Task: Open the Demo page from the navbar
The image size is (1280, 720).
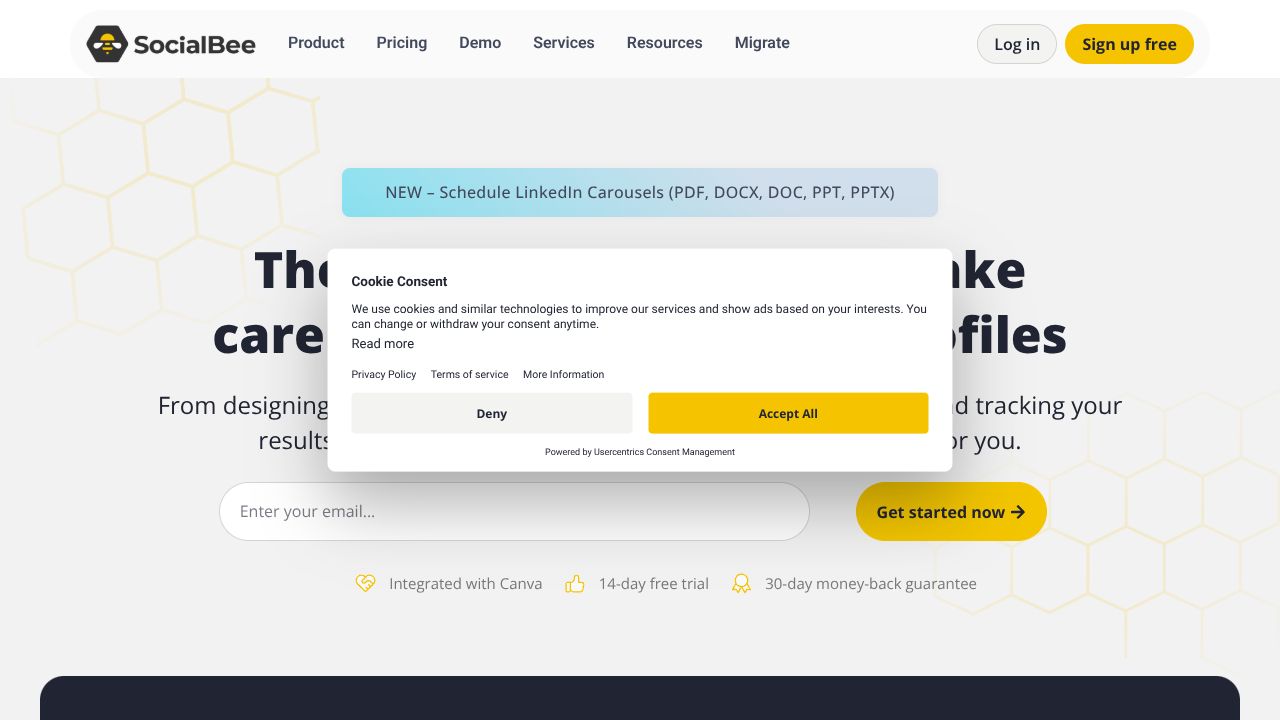Action: point(480,43)
